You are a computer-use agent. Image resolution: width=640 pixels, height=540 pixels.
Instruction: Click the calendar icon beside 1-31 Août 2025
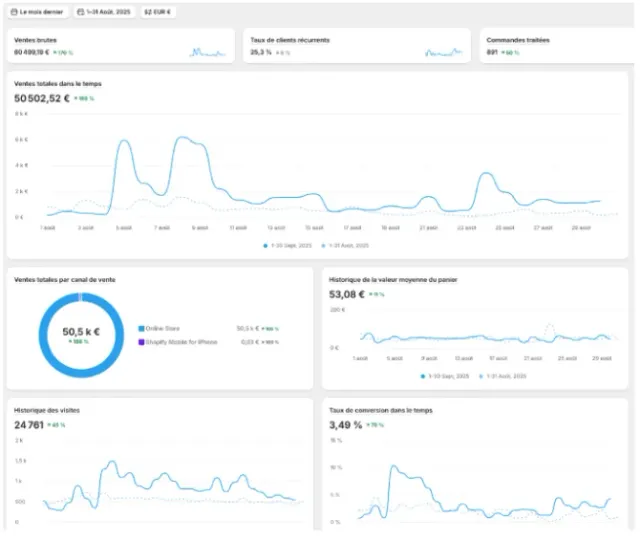(81, 12)
